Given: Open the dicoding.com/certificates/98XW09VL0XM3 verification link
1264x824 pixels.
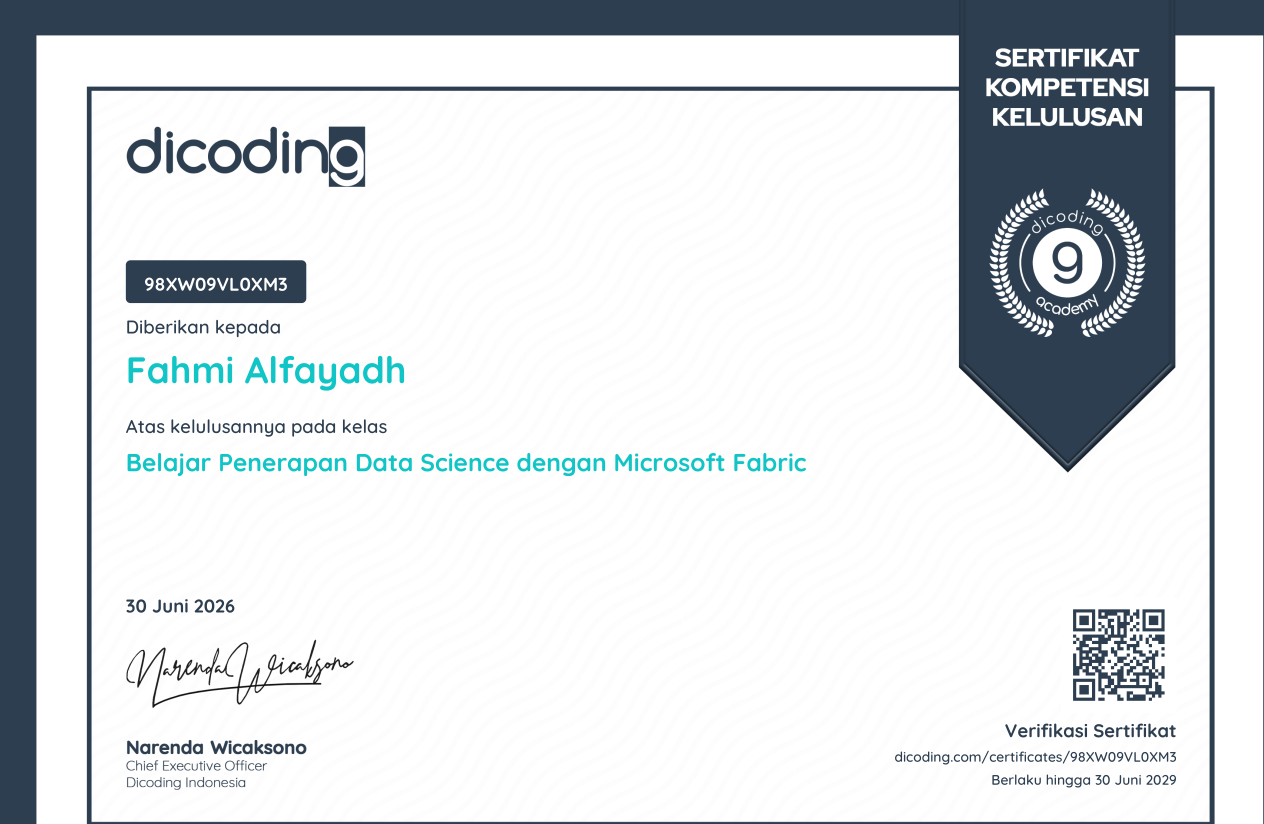Looking at the screenshot, I should (1035, 757).
